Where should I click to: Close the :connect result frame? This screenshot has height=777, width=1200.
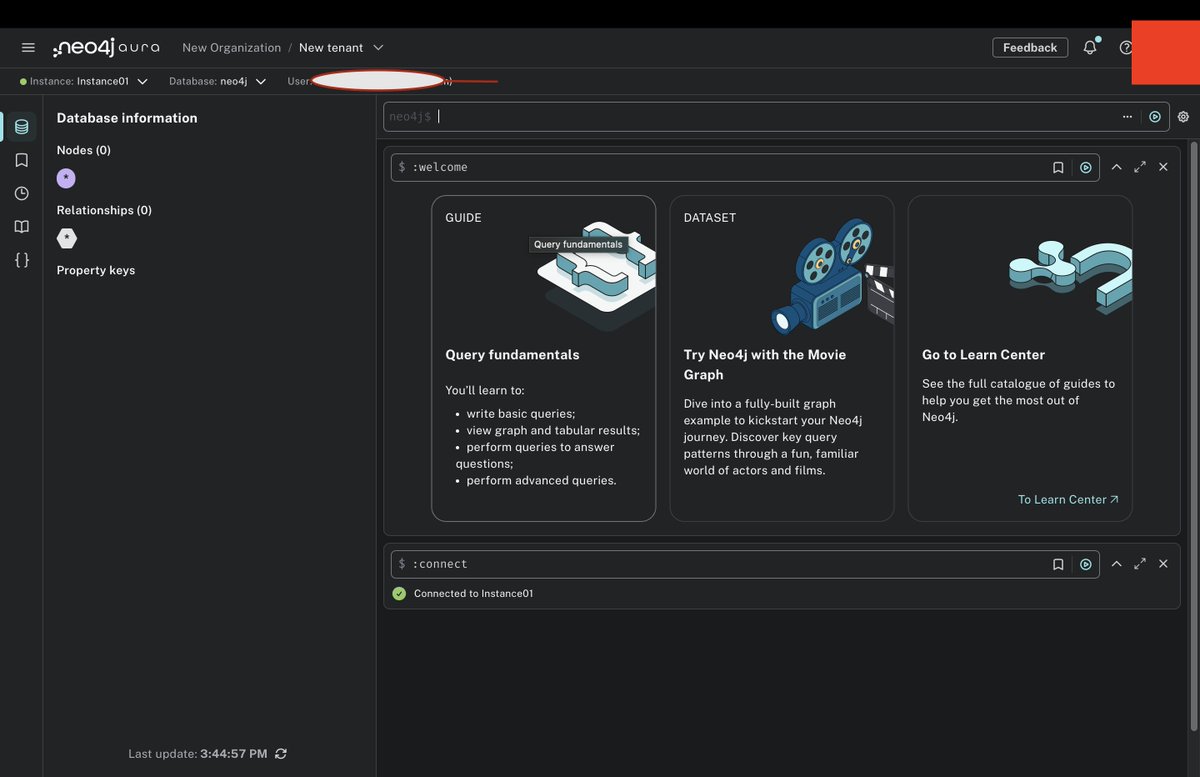coord(1163,564)
